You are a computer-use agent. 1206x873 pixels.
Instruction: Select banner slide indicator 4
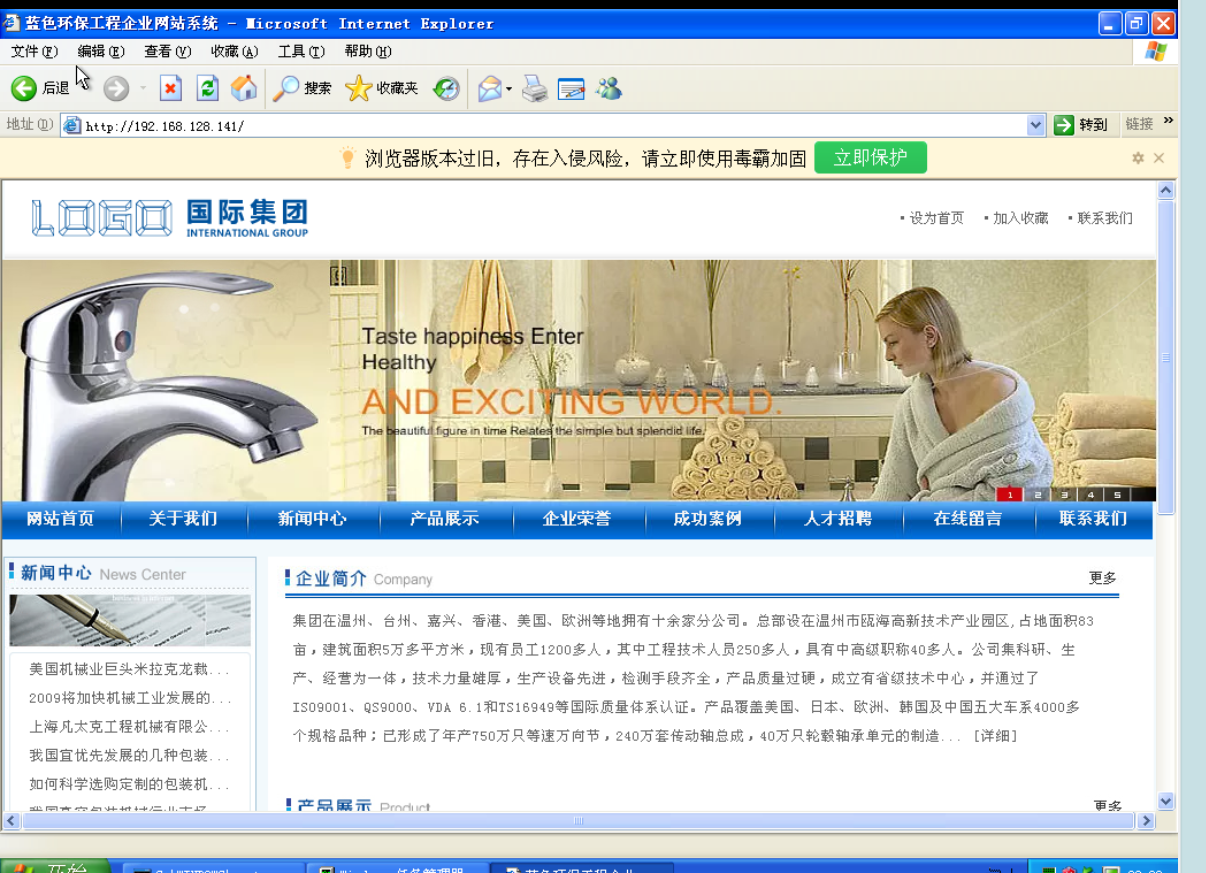tap(1090, 494)
